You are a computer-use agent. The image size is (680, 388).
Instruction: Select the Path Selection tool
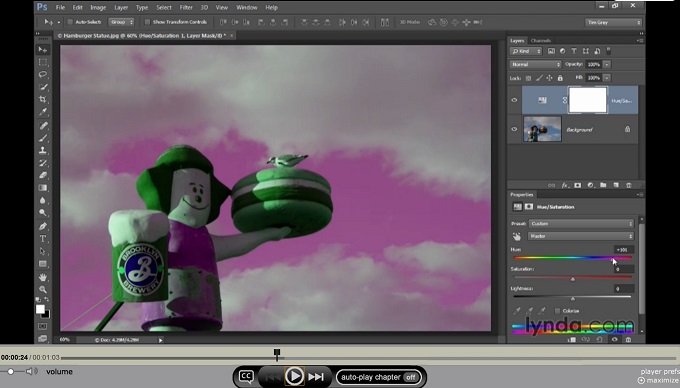(x=42, y=251)
